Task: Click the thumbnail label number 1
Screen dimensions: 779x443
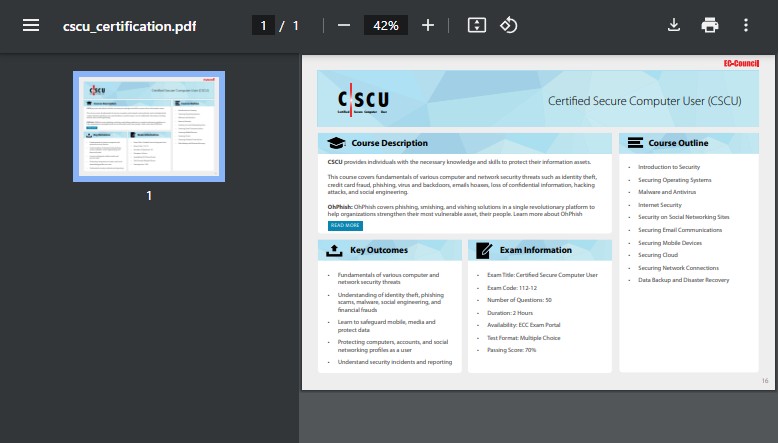Action: [x=149, y=196]
